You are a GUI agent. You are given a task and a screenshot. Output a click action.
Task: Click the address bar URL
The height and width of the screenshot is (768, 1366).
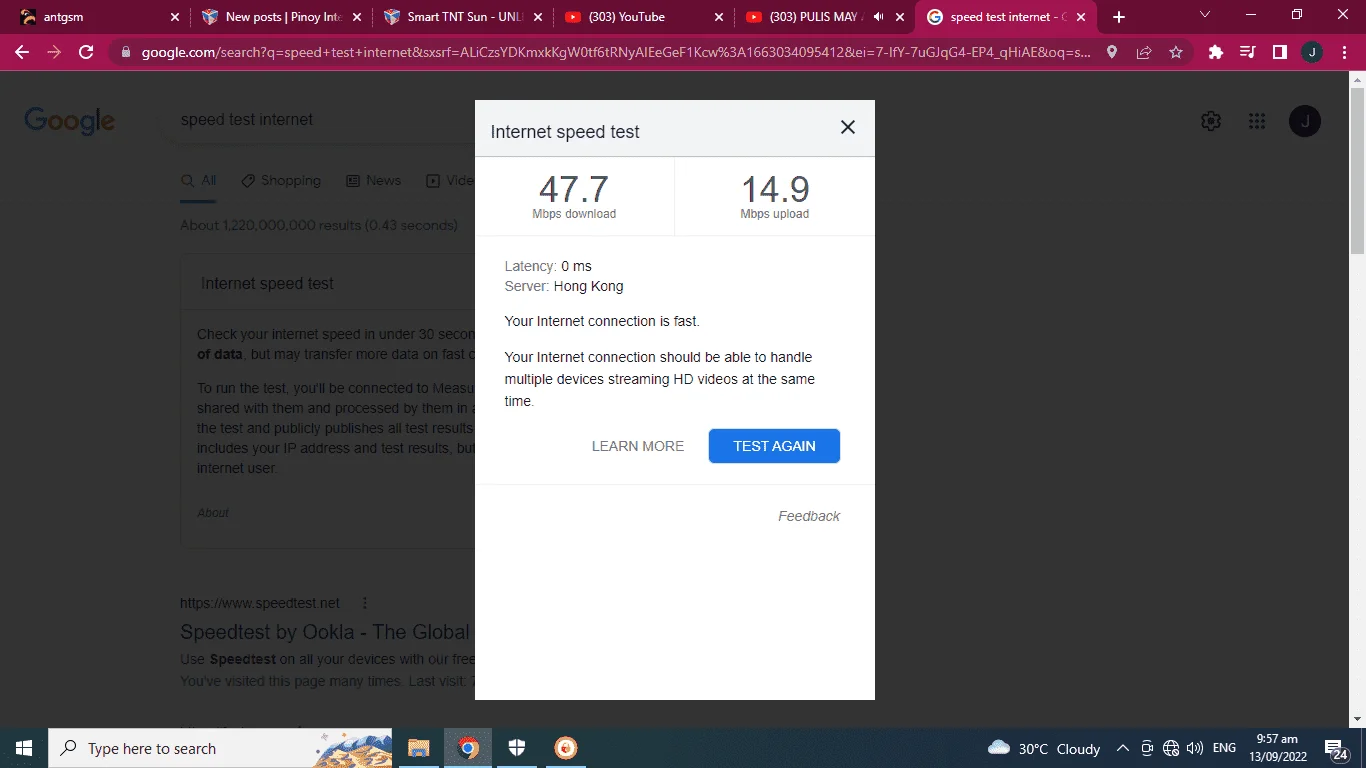pyautogui.click(x=616, y=52)
